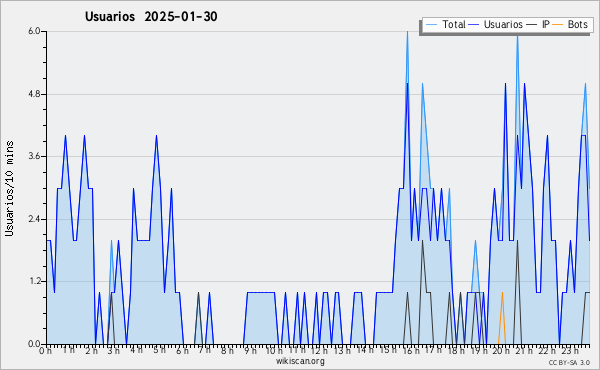Click the 10 h x-axis label
The image size is (600, 370).
(x=274, y=351)
